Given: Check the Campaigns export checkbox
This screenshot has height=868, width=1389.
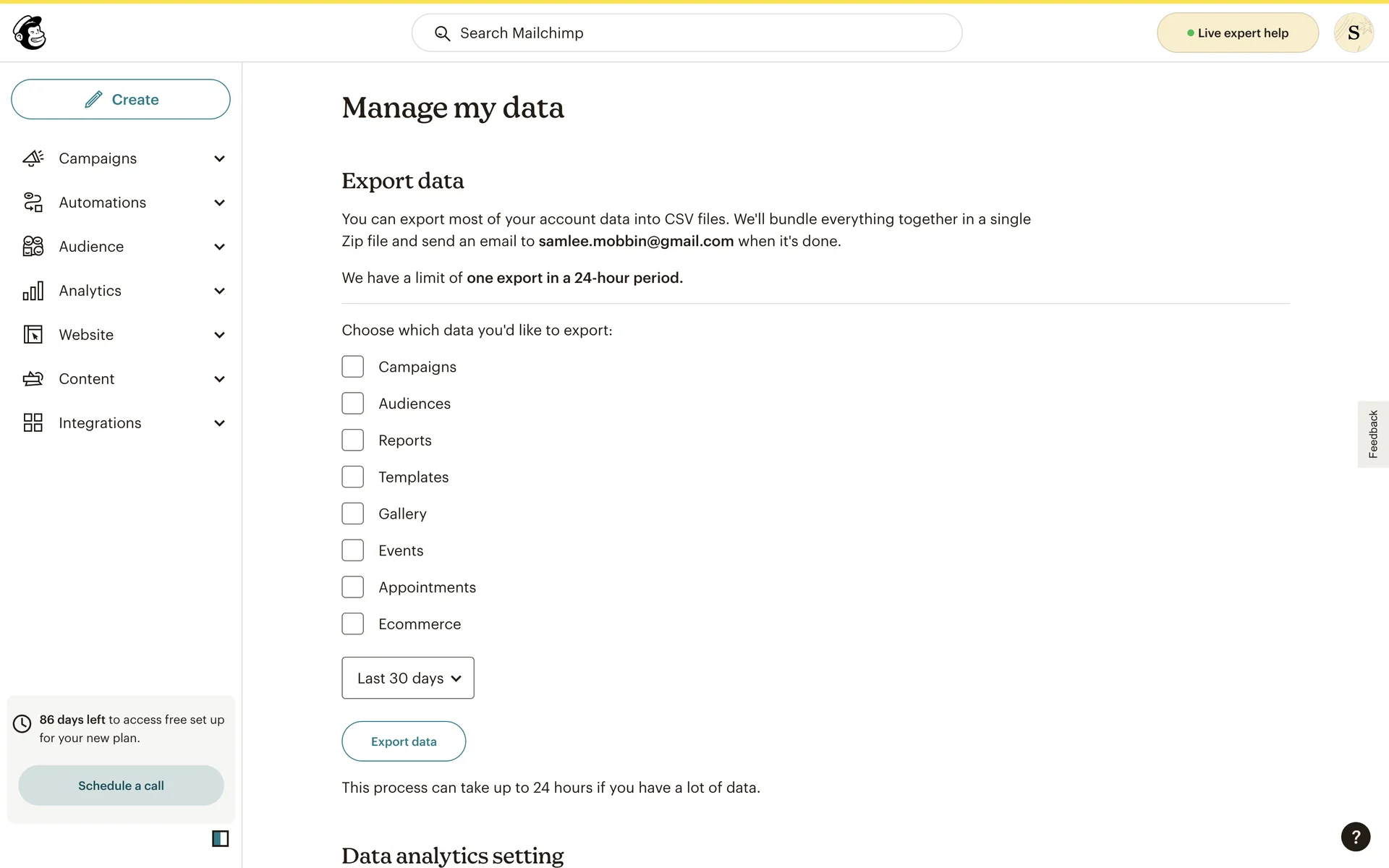Looking at the screenshot, I should 353,367.
